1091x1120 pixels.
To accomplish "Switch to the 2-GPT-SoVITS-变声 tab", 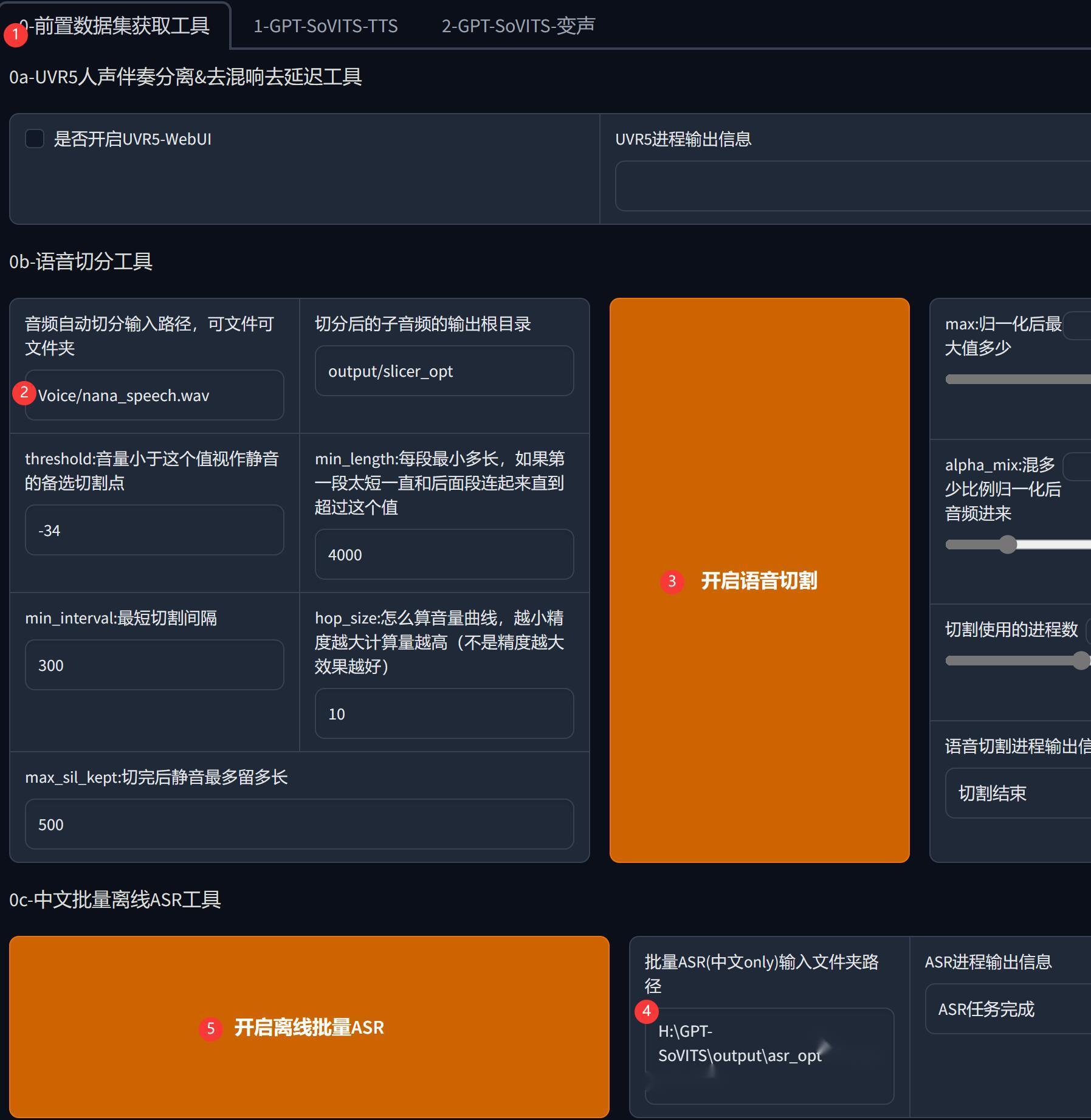I will [x=518, y=26].
